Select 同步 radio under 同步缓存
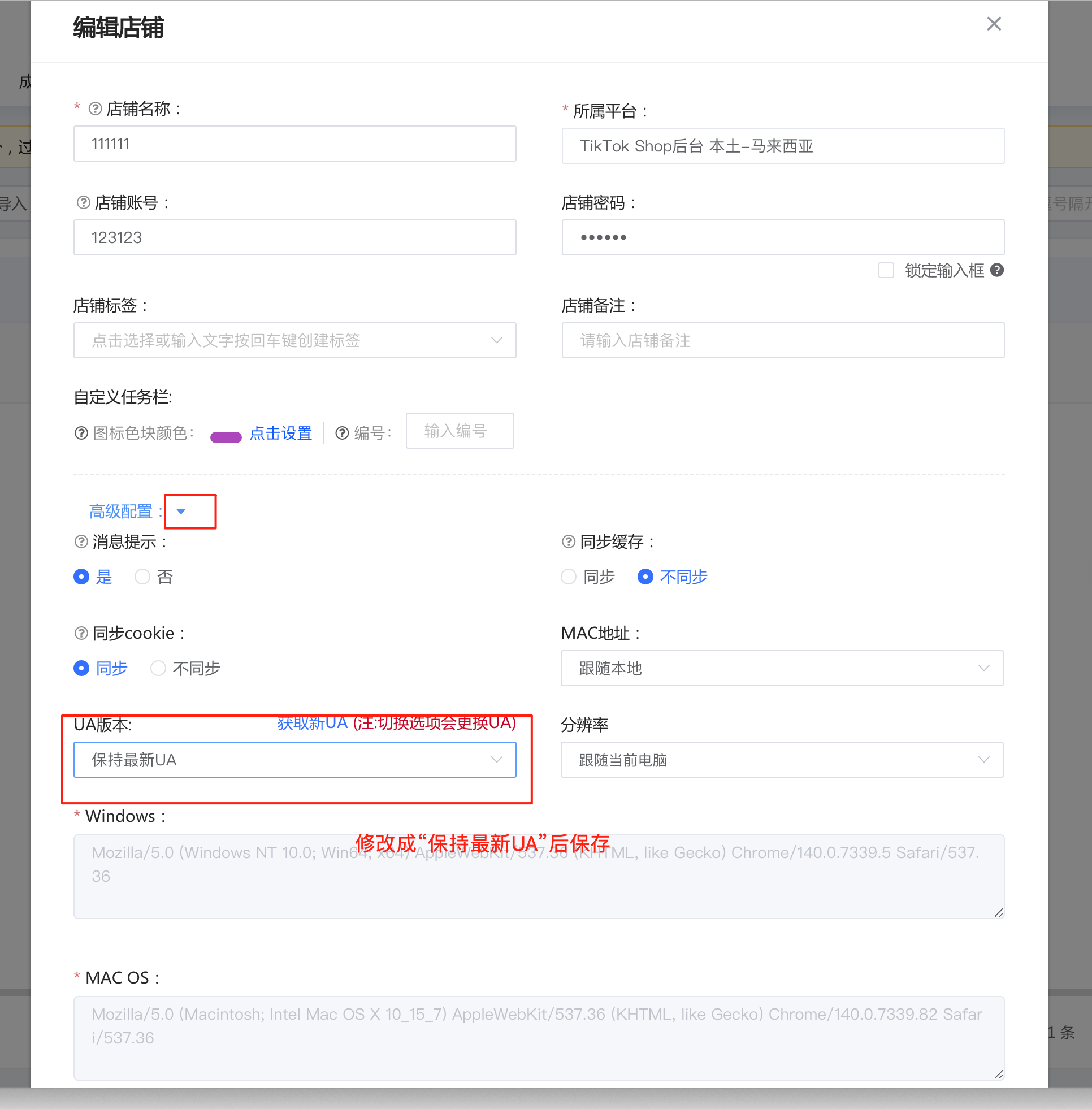Image resolution: width=1092 pixels, height=1109 pixels. [x=569, y=577]
